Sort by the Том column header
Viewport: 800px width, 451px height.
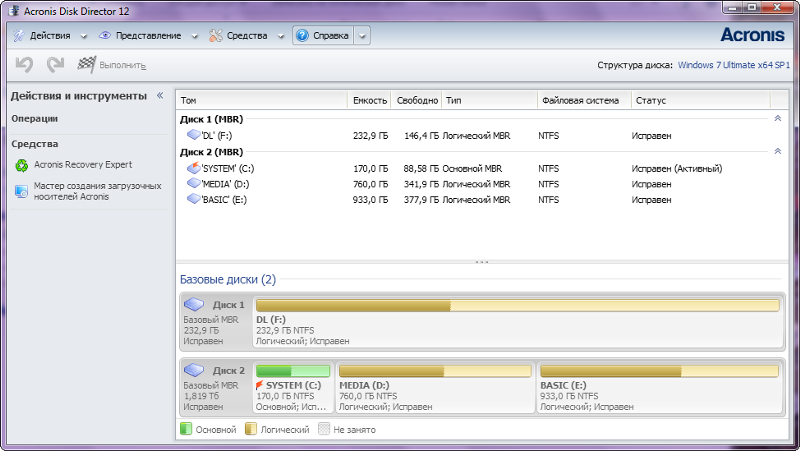pos(262,101)
